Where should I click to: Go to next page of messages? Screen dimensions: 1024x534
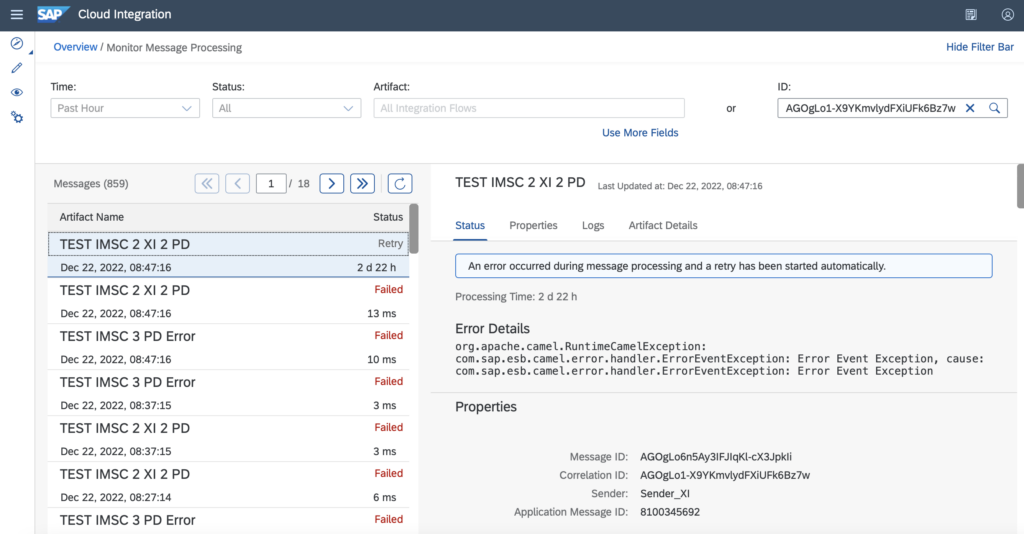332,183
